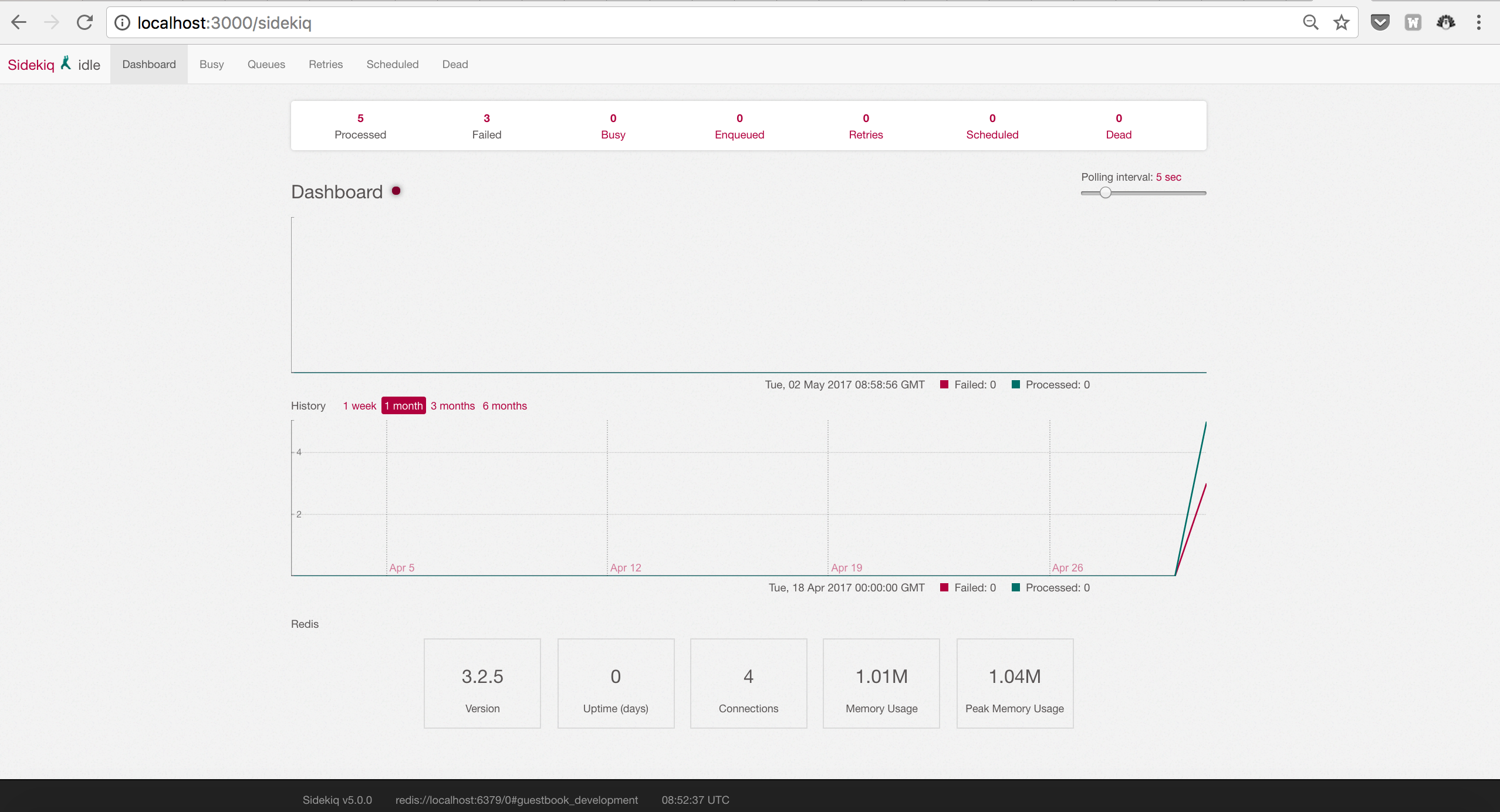This screenshot has height=812, width=1500.
Task: Click the History label
Action: pyautogui.click(x=308, y=406)
